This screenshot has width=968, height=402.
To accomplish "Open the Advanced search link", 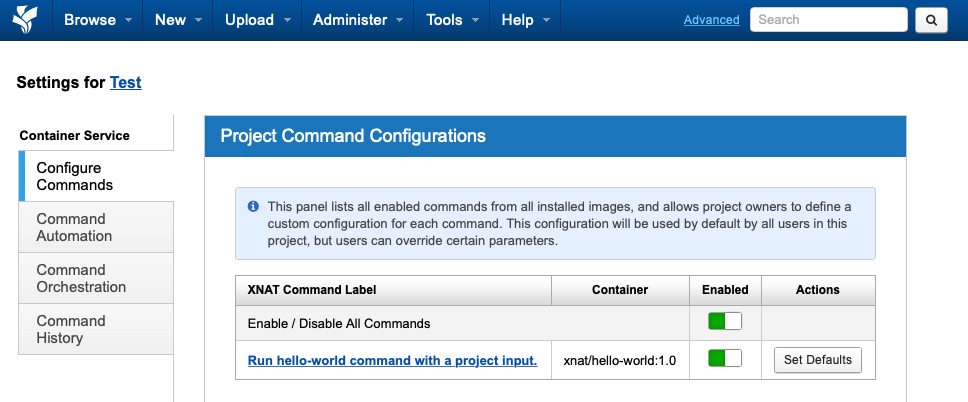I will click(711, 20).
